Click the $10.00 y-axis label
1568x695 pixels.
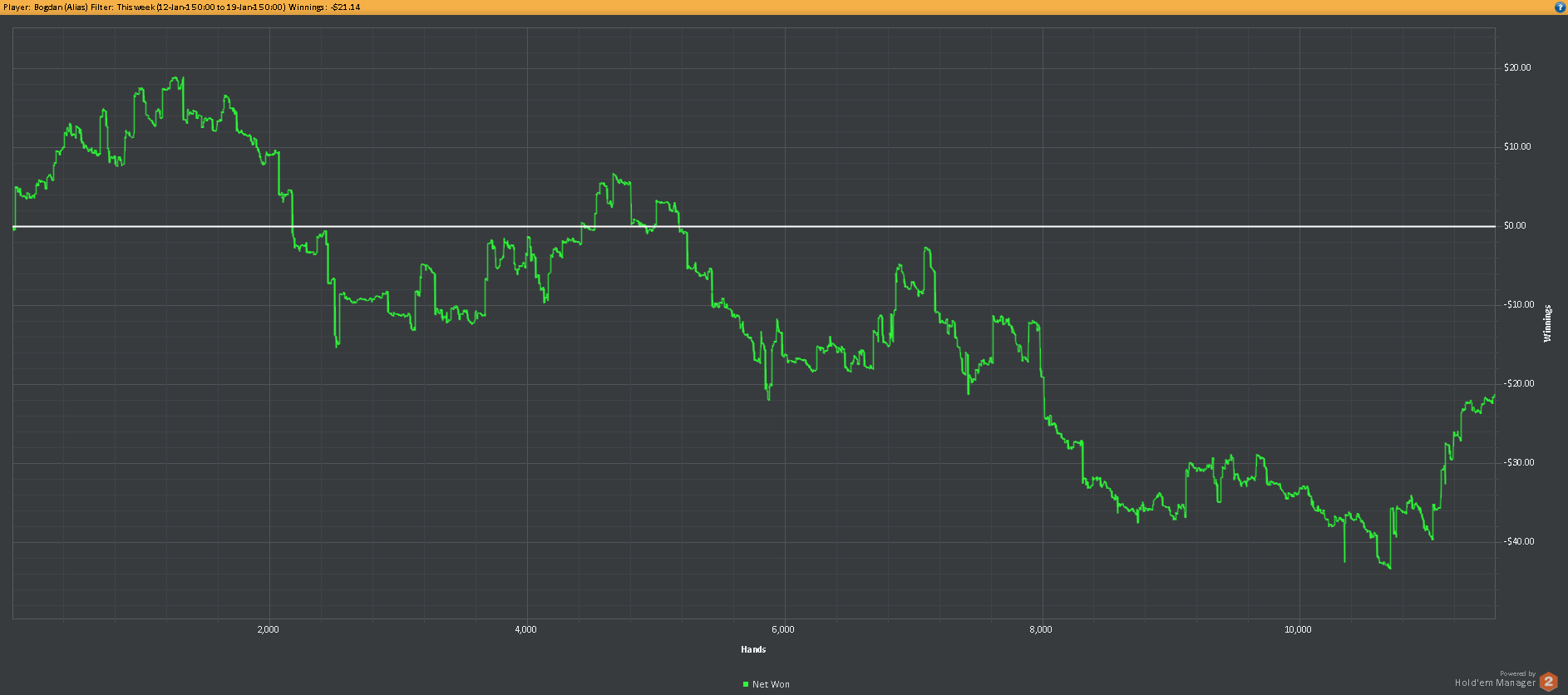point(1517,147)
